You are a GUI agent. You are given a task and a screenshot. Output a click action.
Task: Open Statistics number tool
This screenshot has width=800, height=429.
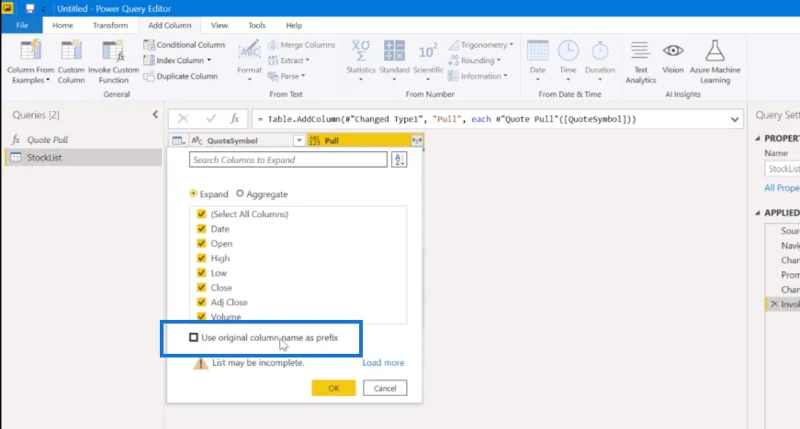point(361,61)
